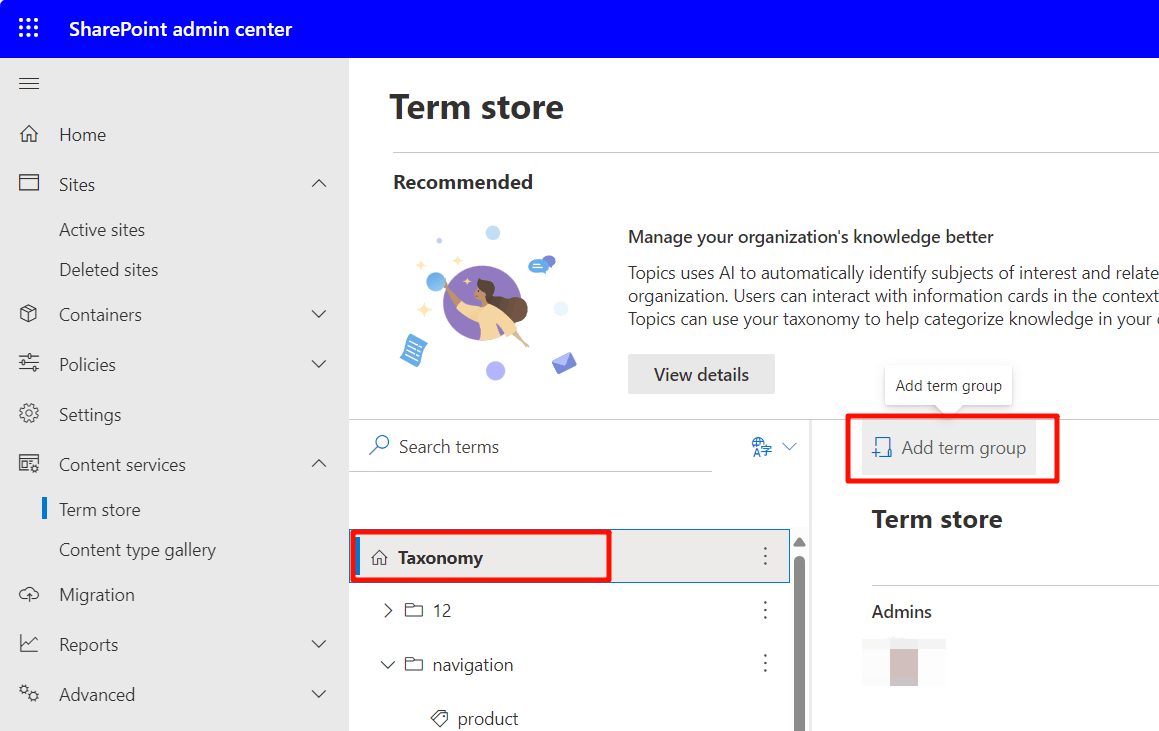Expand the 12 term group
This screenshot has height=731, width=1159.
point(388,610)
